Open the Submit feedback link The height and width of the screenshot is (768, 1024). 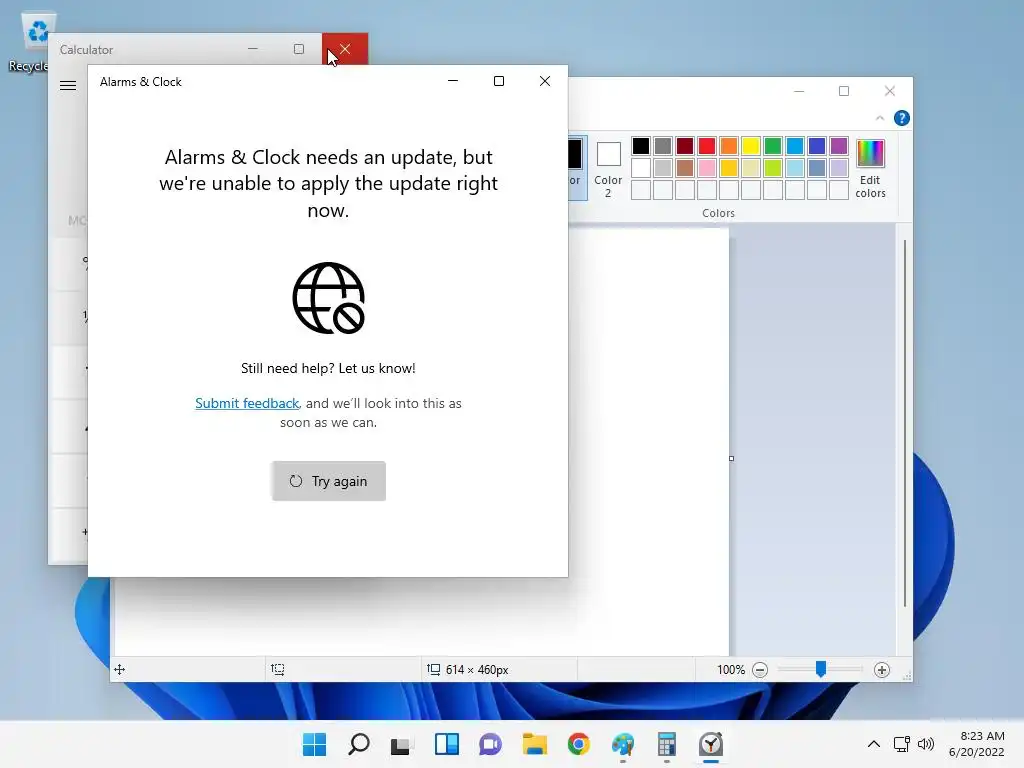247,404
